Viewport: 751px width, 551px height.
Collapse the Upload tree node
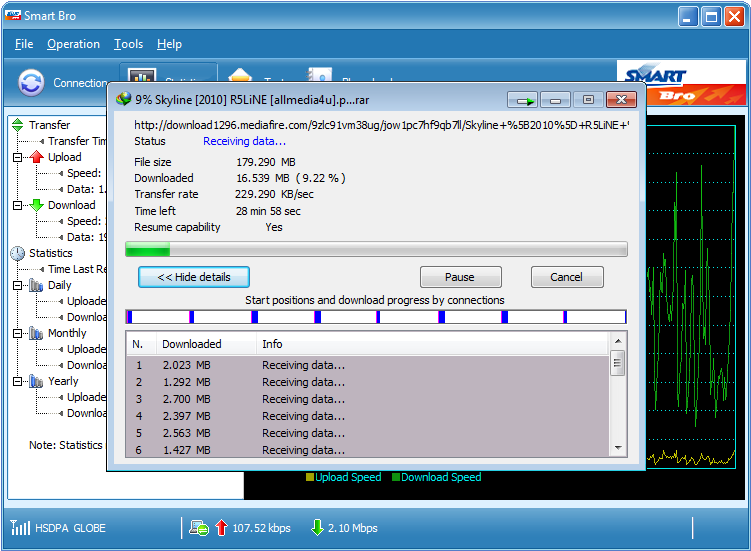pos(18,157)
